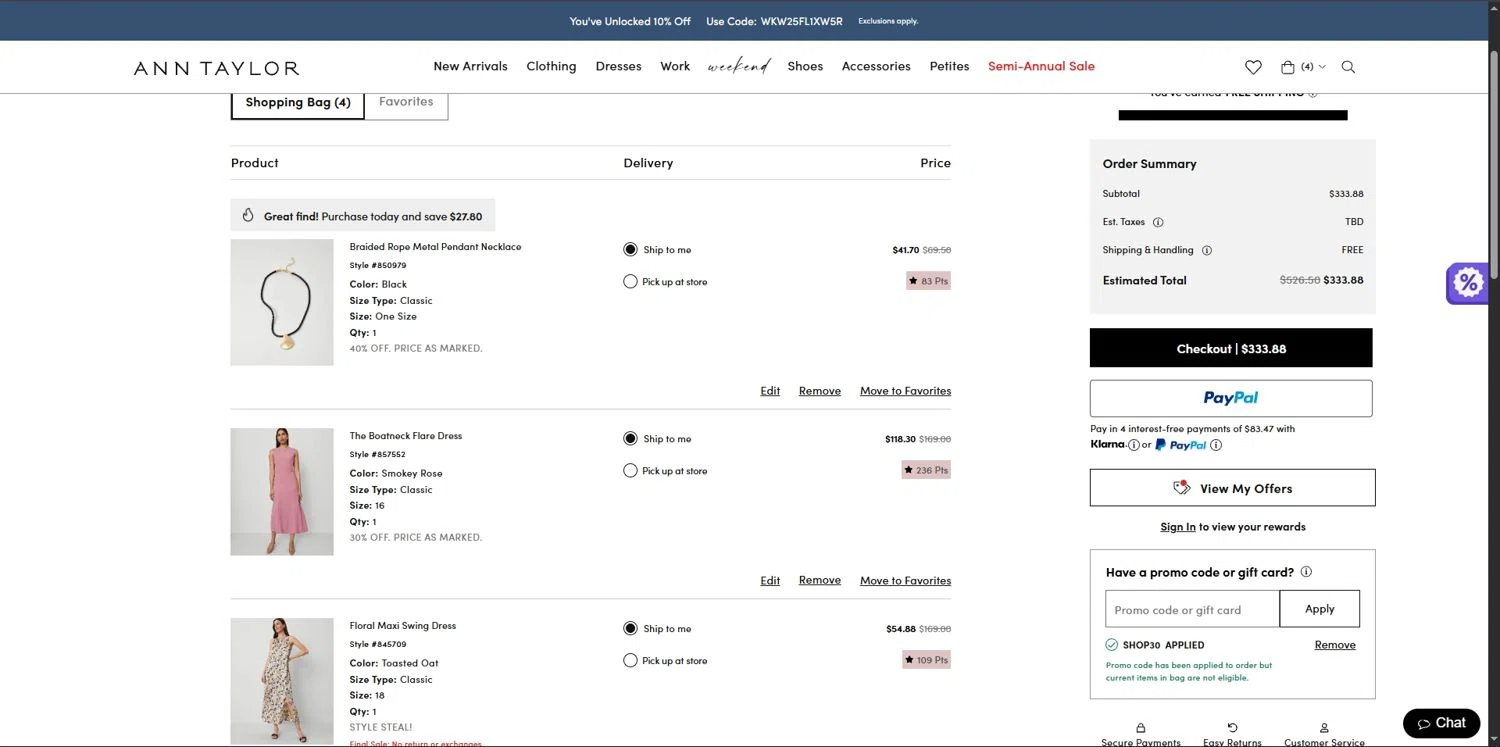The width and height of the screenshot is (1500, 747).
Task: Open Accessories menu
Action: tap(876, 66)
